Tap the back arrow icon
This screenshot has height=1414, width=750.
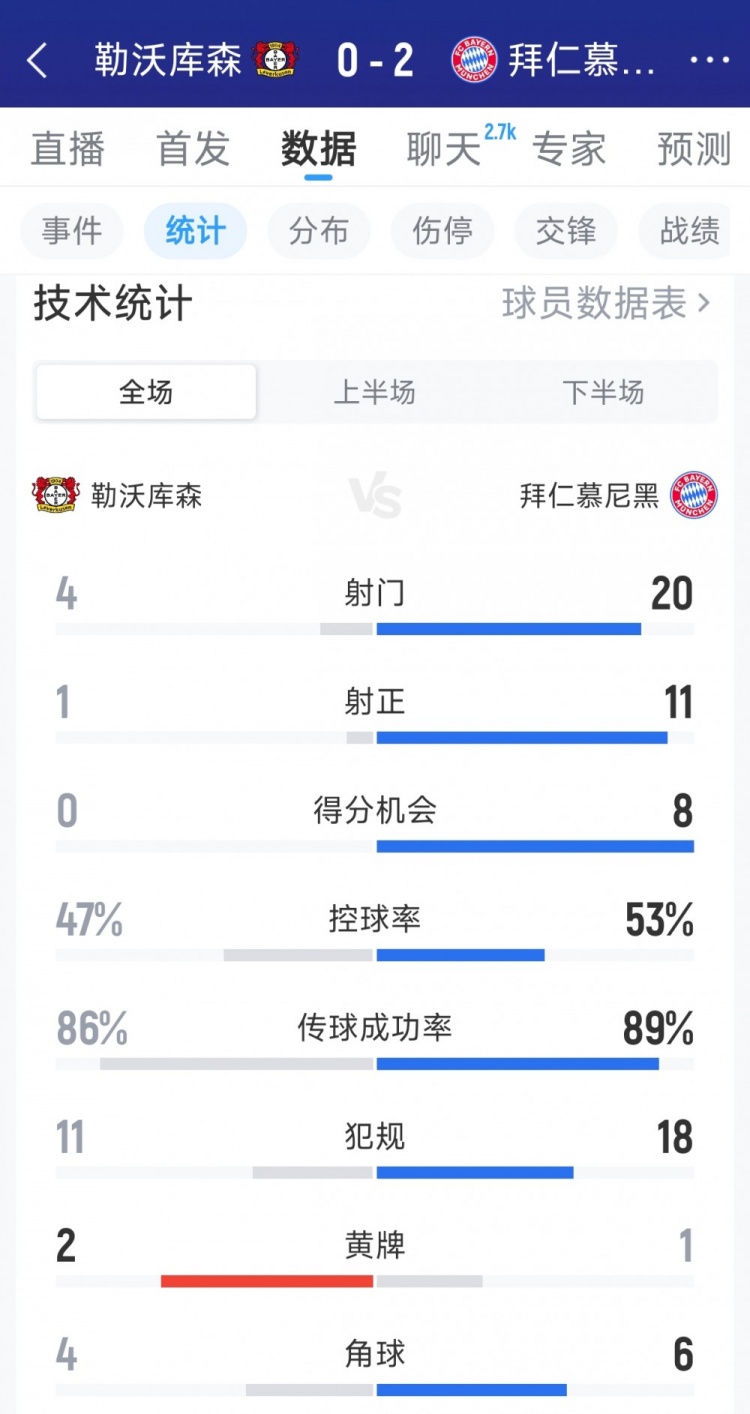tap(37, 61)
